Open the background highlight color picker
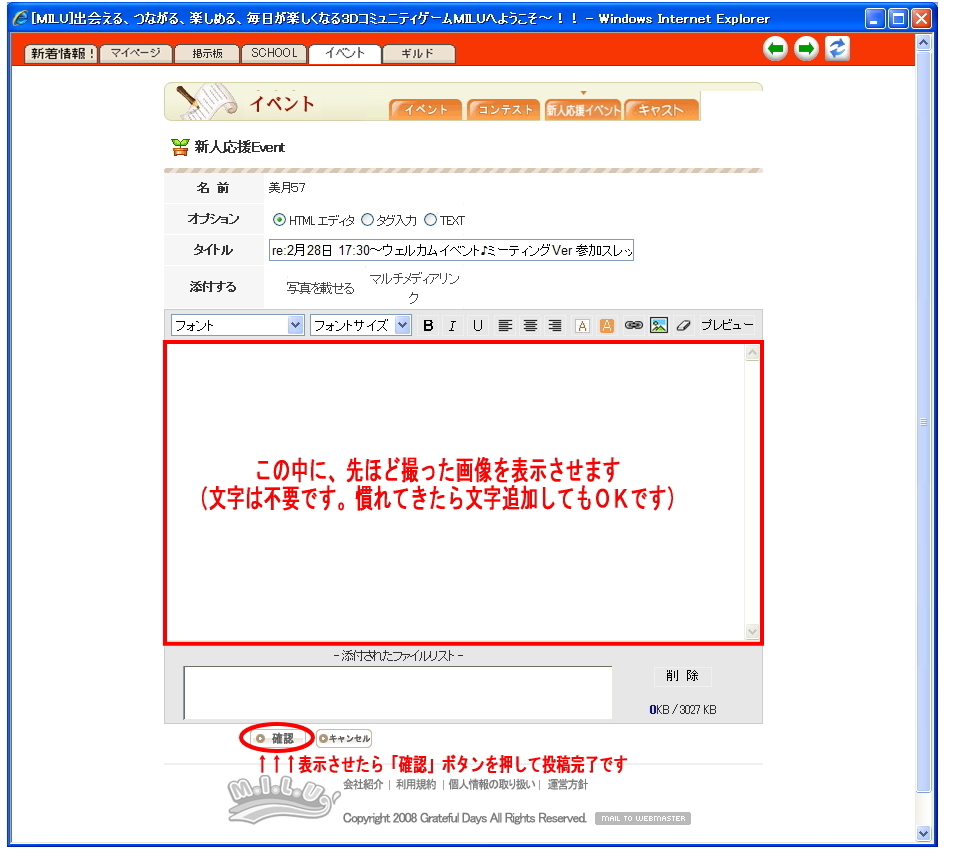964x865 pixels. coord(607,325)
